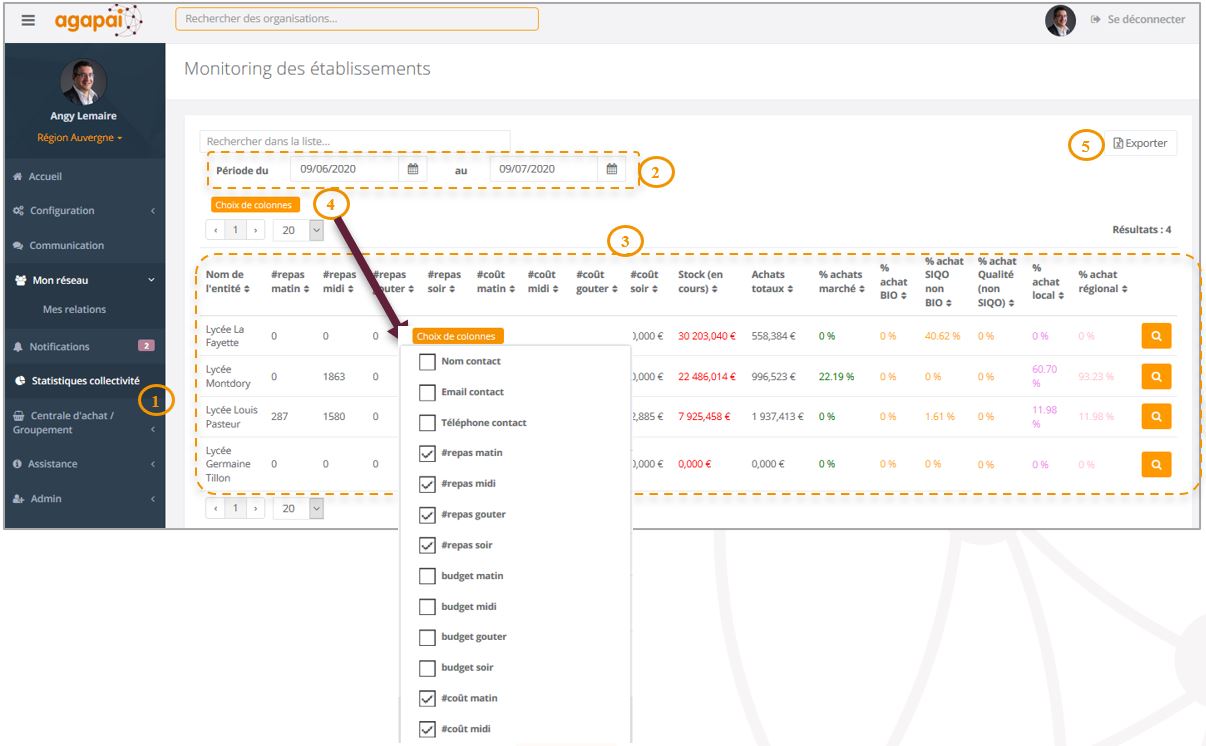Check the Nom contact column checkbox

pyautogui.click(x=427, y=362)
